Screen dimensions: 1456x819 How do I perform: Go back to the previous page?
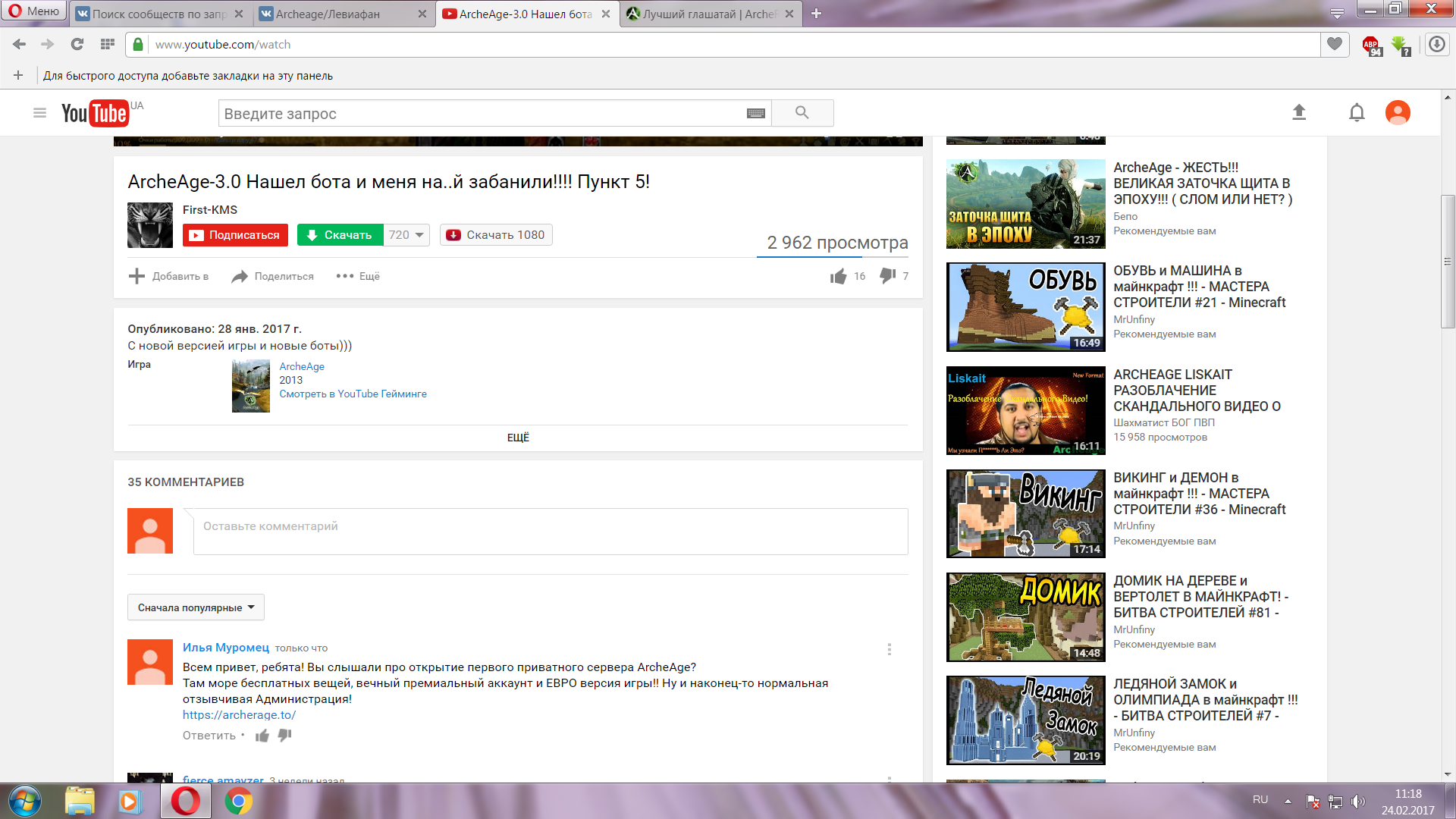pos(20,44)
